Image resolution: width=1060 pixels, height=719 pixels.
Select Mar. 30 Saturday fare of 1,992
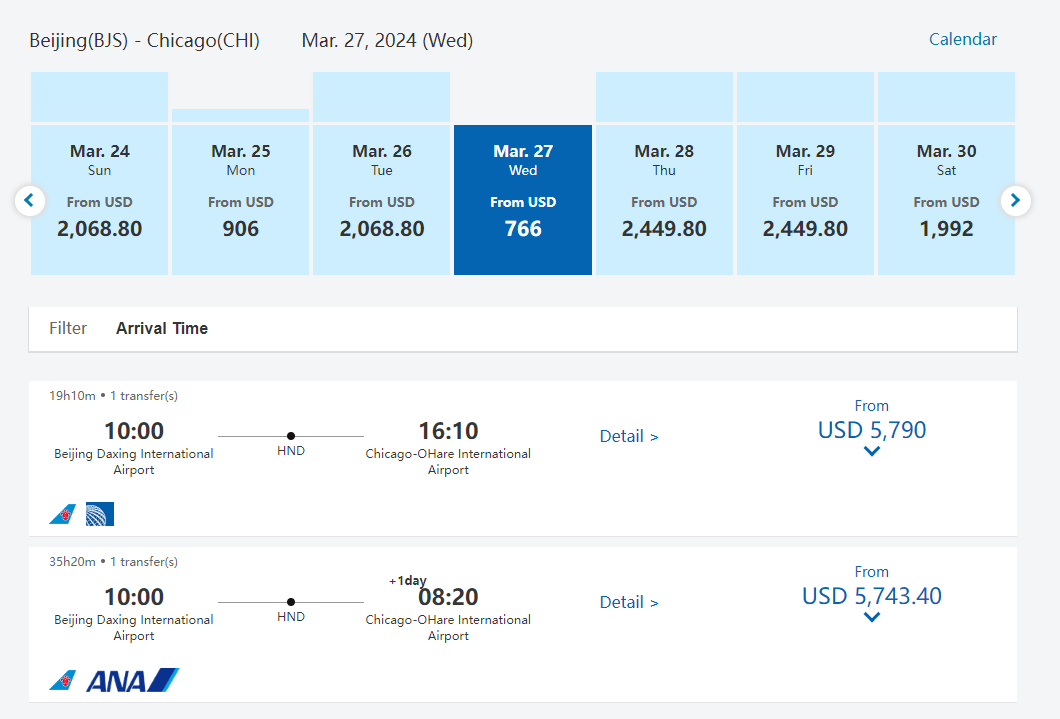tap(946, 200)
